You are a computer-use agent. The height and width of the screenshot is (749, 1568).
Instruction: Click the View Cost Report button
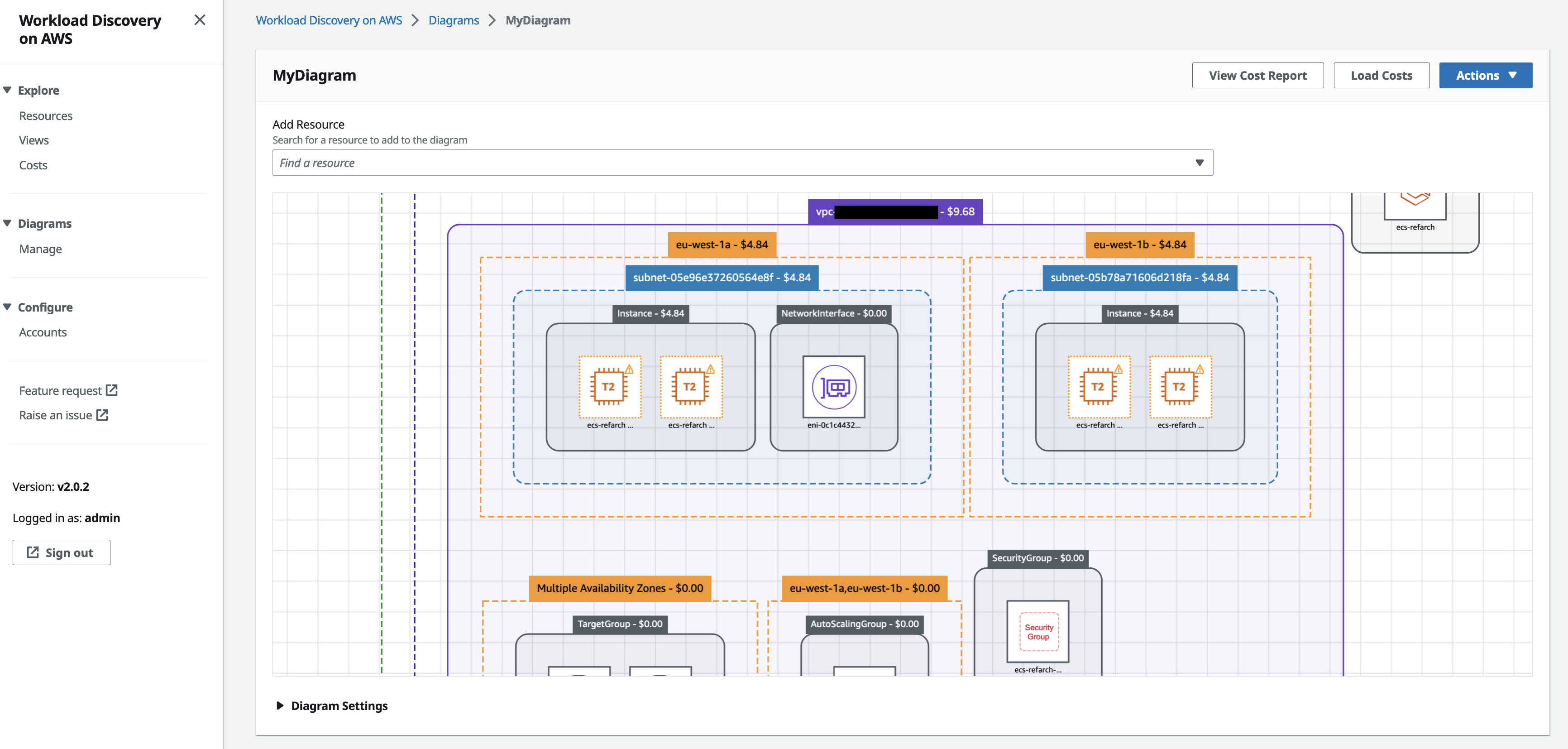[x=1258, y=74]
